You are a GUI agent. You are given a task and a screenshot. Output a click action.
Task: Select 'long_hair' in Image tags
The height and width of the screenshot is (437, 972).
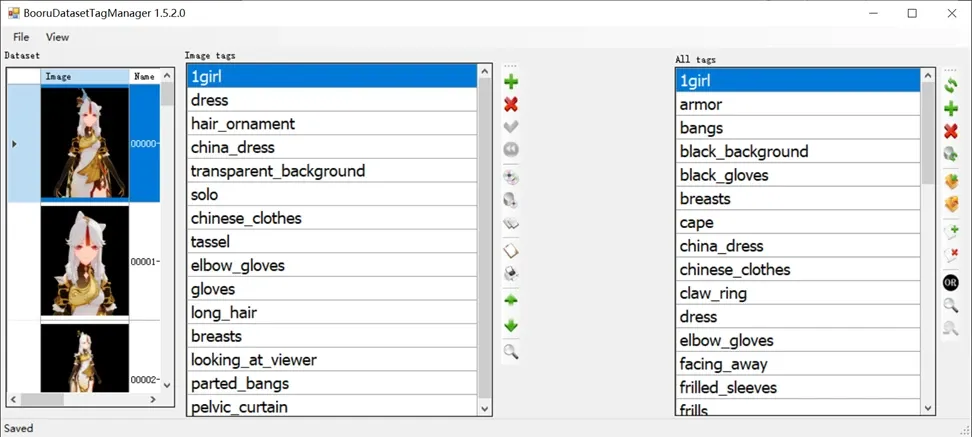tap(332, 312)
